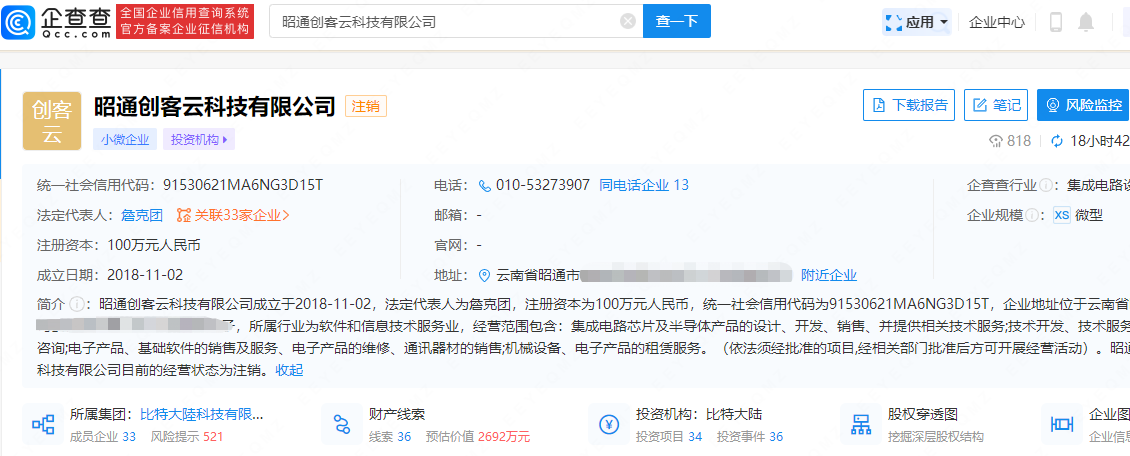Click the 成立日期 value 2018-11-02
Image resolution: width=1130 pixels, height=456 pixels.
click(145, 274)
